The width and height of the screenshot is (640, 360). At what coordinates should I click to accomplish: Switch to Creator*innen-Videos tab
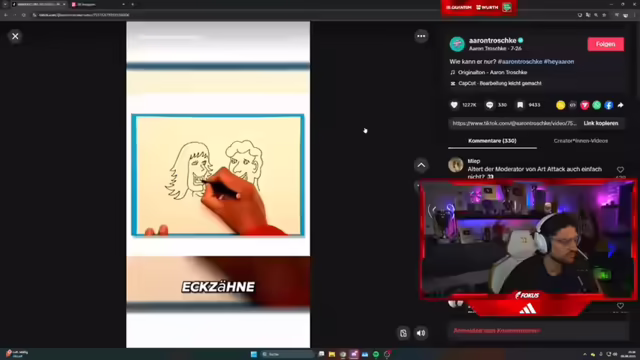(580, 141)
